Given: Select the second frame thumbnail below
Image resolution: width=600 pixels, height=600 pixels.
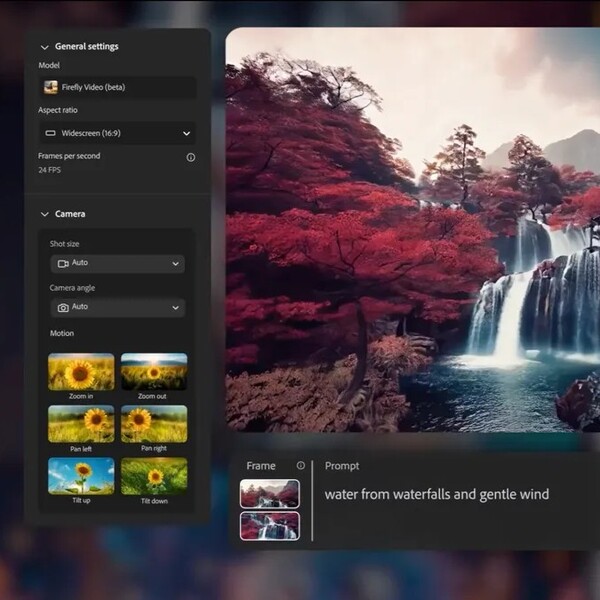Looking at the screenshot, I should tap(270, 526).
